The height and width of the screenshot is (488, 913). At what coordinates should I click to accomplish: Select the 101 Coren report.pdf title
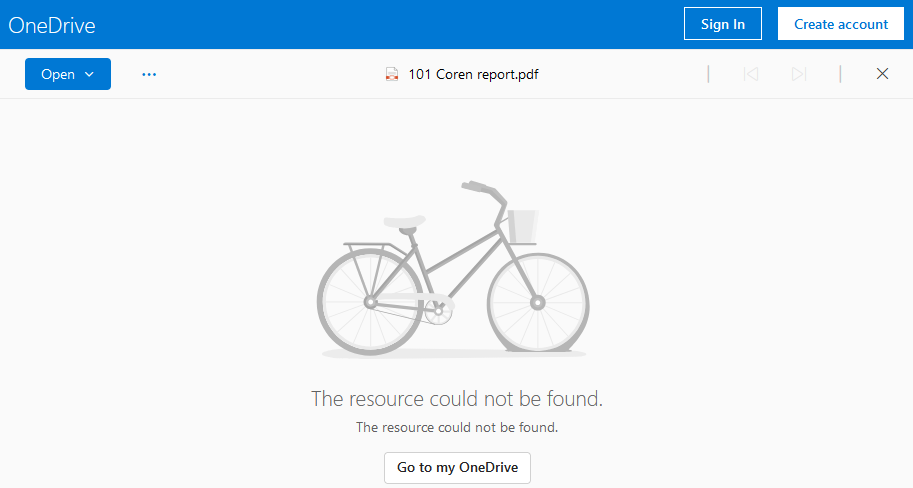(473, 75)
